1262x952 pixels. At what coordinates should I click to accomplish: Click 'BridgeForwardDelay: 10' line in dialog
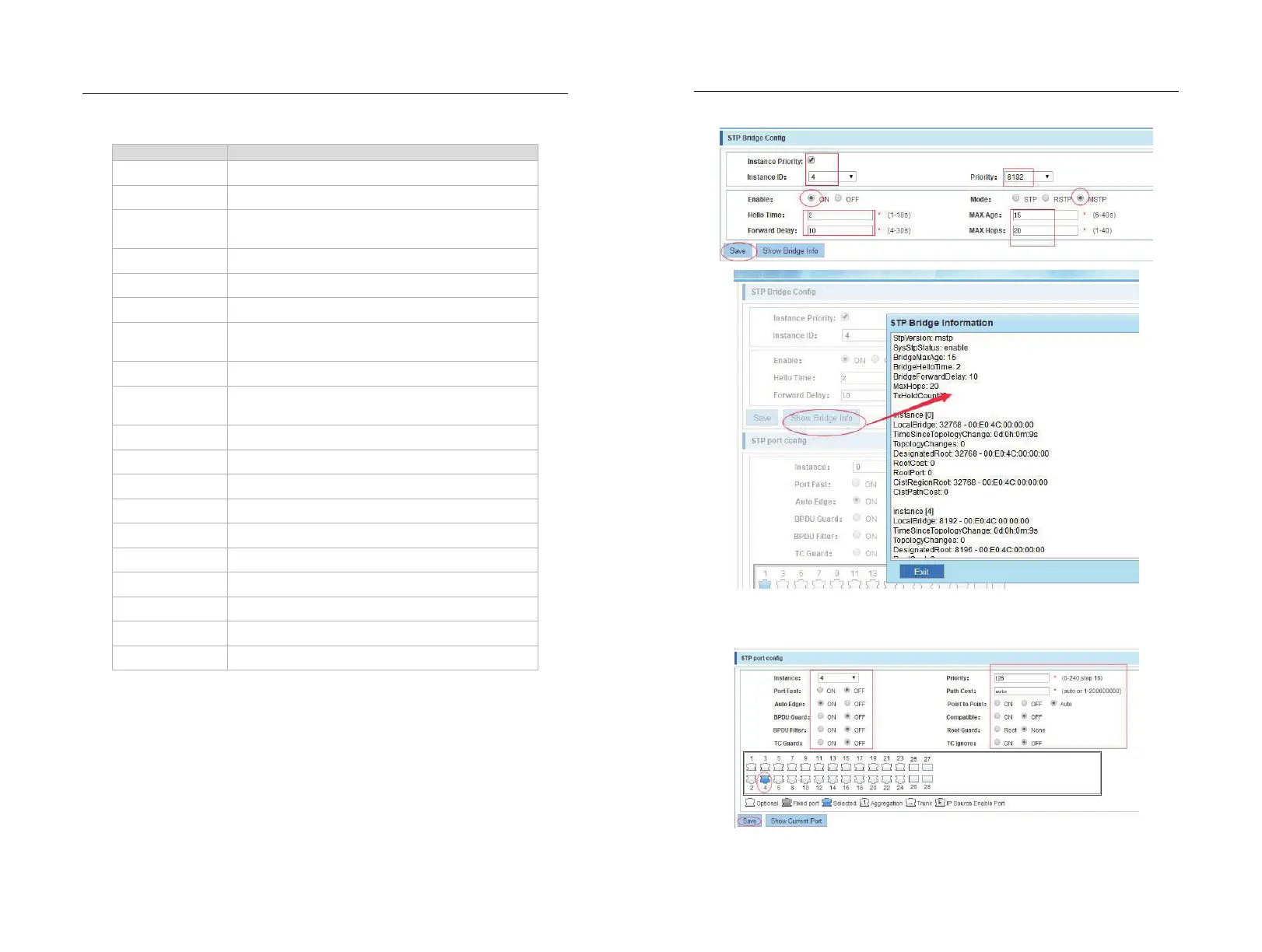tap(935, 376)
